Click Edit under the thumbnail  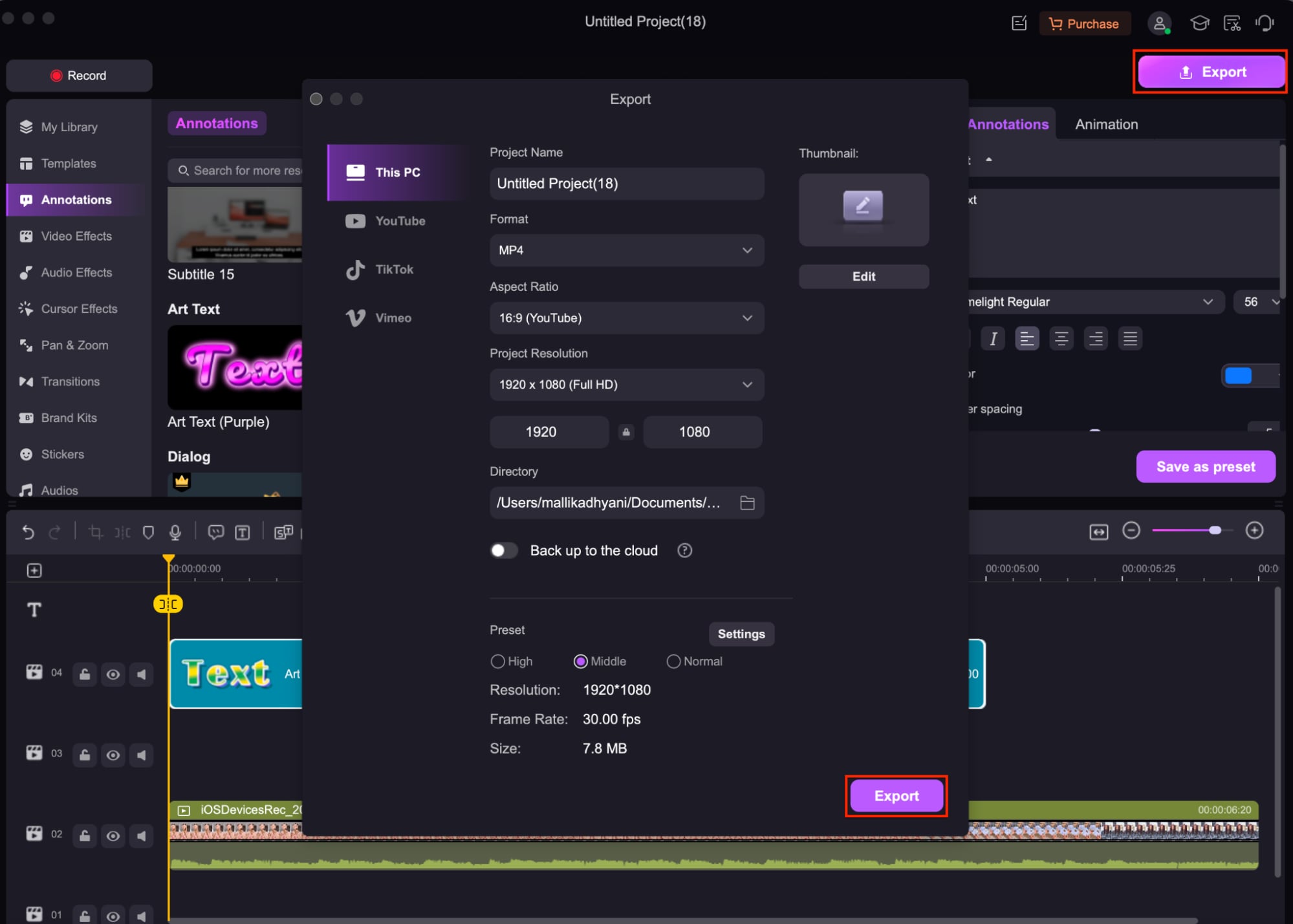863,276
